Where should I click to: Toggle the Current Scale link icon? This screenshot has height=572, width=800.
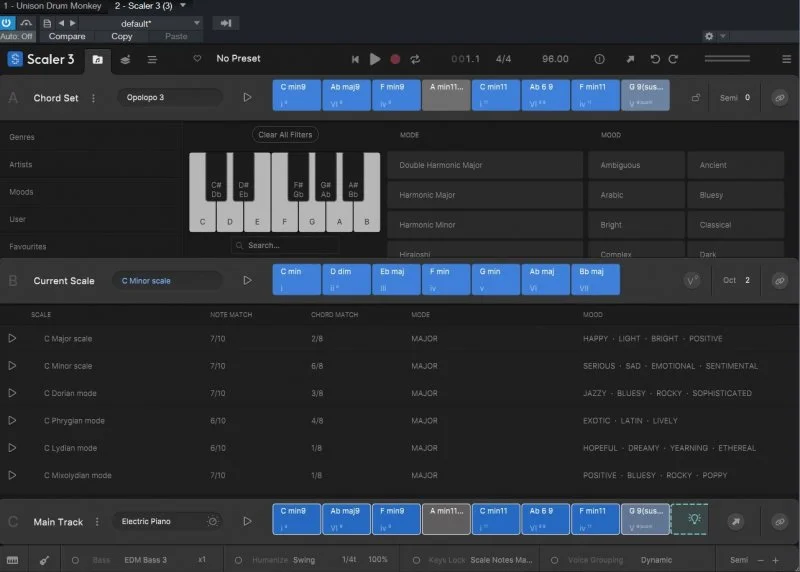pyautogui.click(x=780, y=280)
